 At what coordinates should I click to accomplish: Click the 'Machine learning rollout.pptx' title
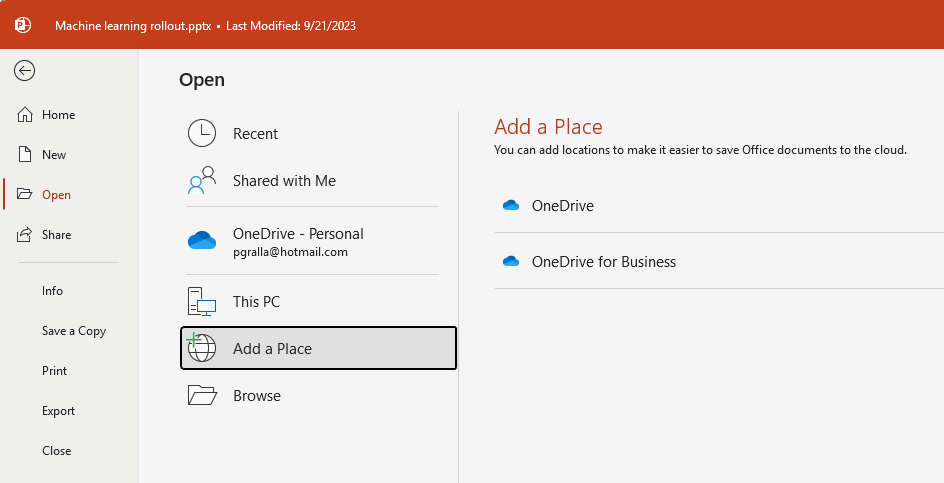133,26
